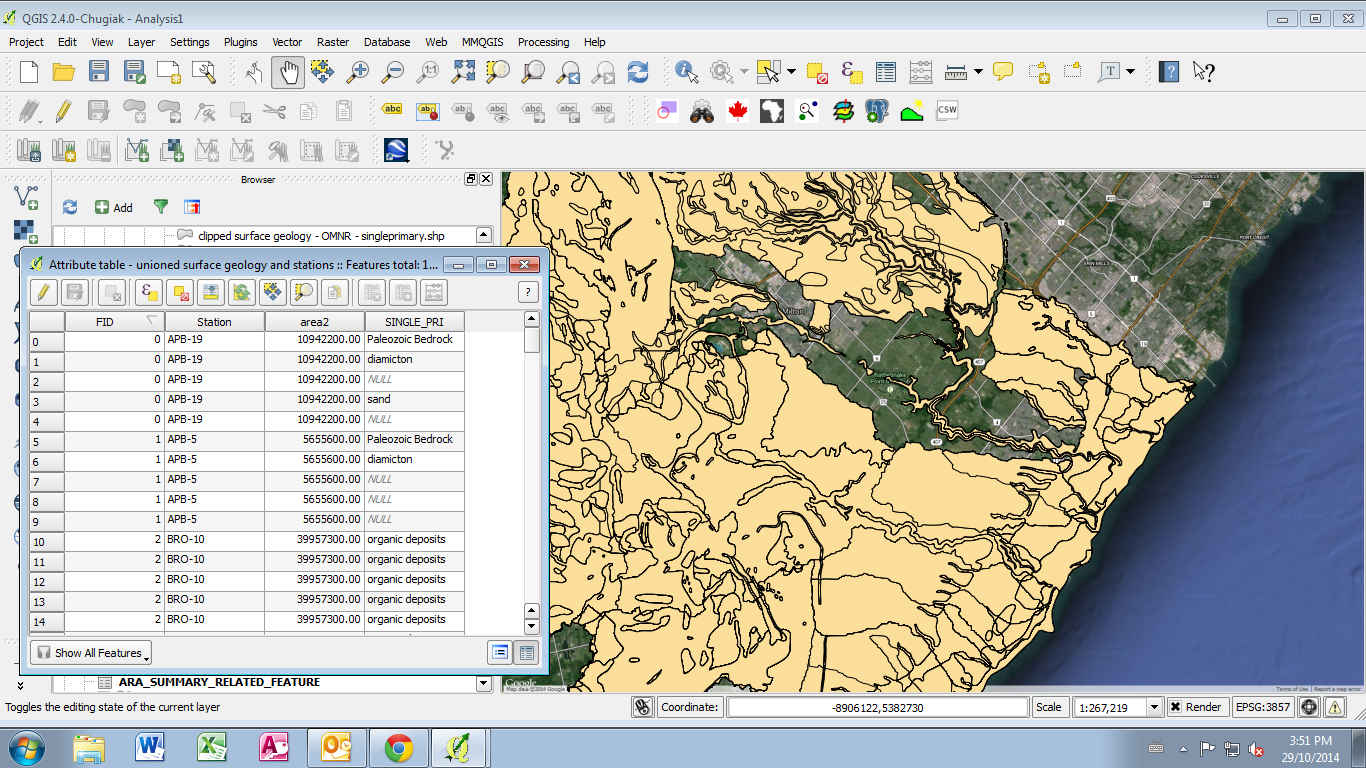Toggle Render checkbox in status bar
1366x768 pixels.
tap(1197, 707)
